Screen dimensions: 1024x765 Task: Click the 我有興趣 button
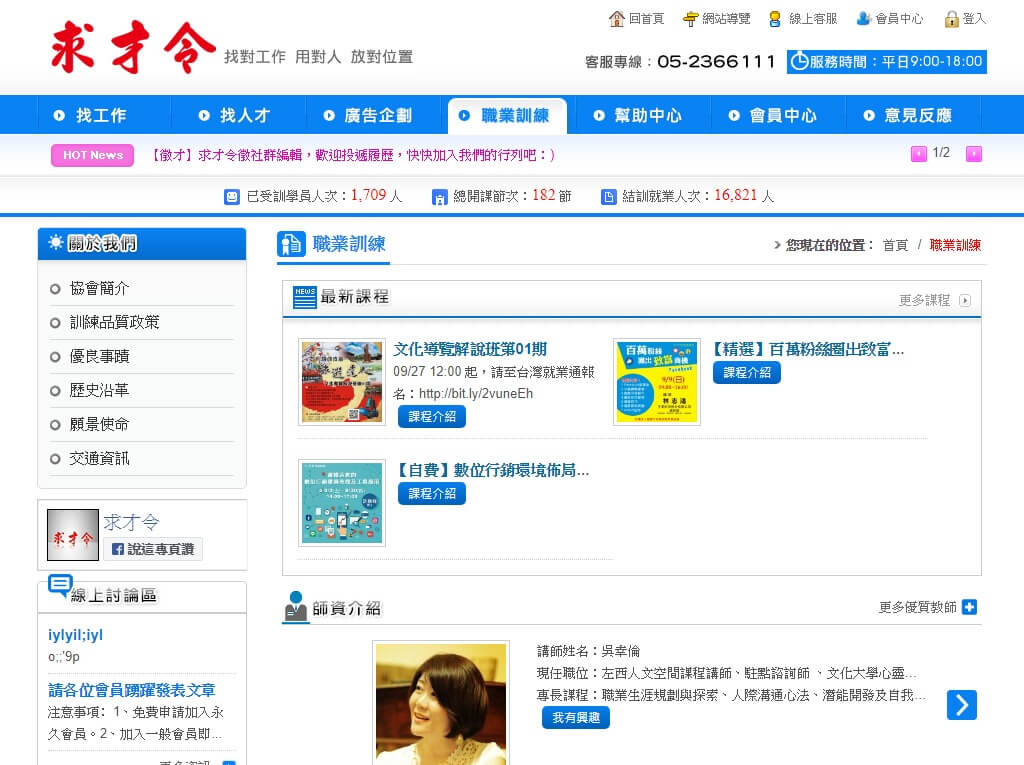[575, 717]
